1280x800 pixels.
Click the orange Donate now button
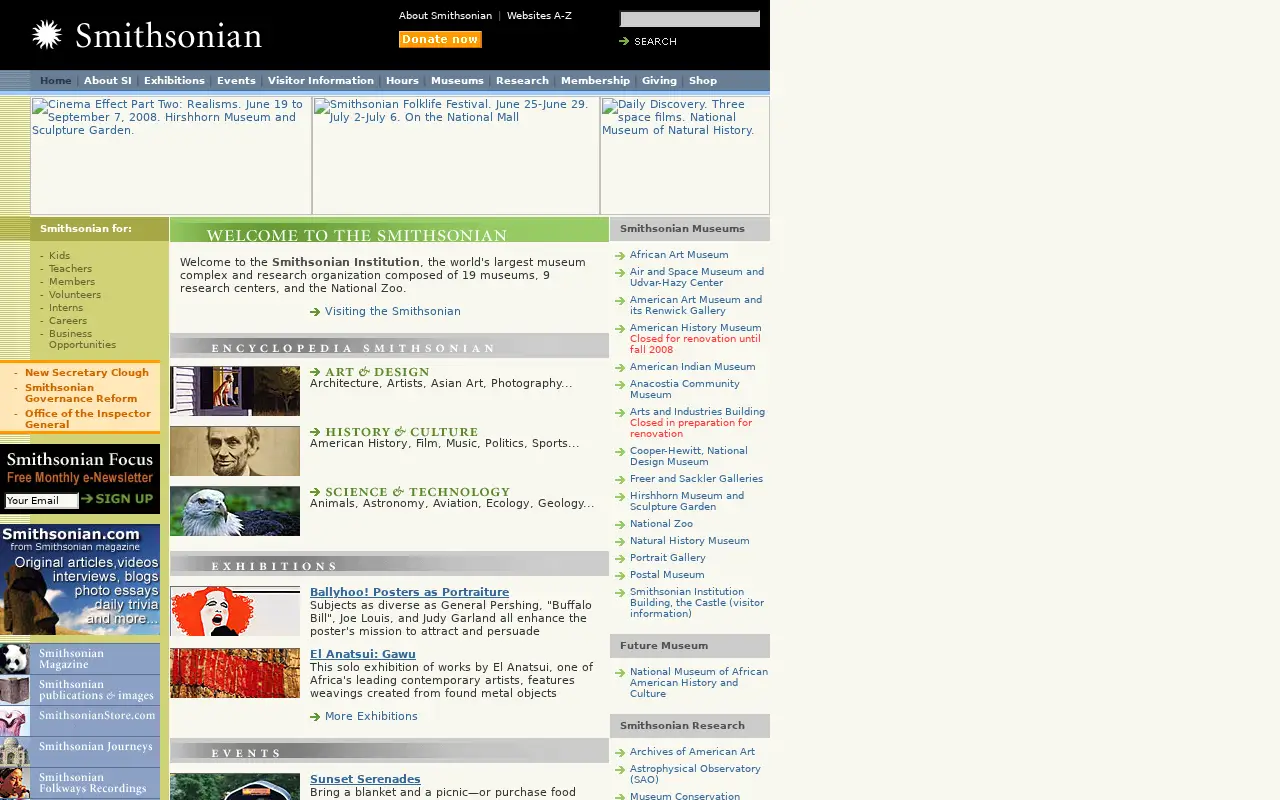440,40
